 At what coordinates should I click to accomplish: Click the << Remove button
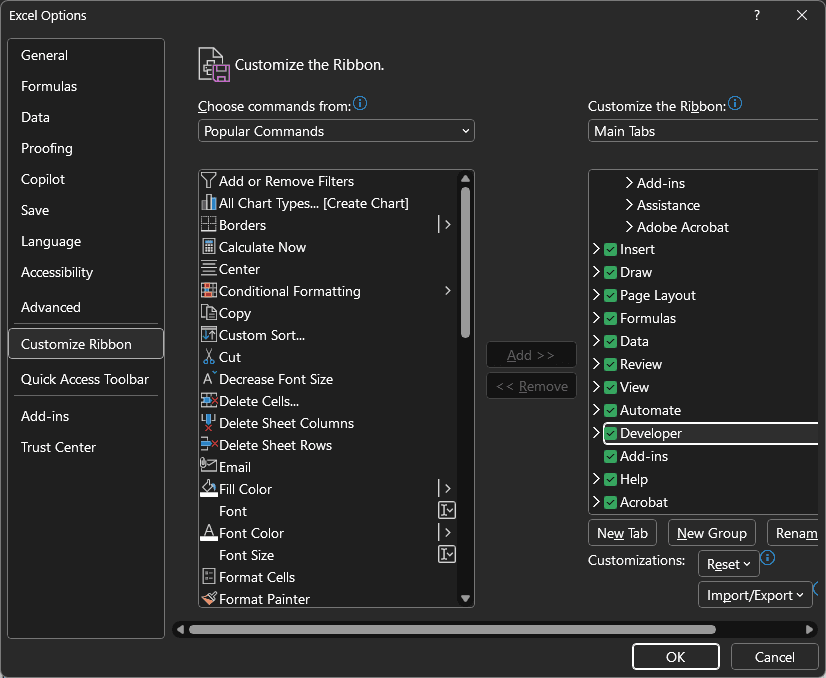tap(531, 386)
